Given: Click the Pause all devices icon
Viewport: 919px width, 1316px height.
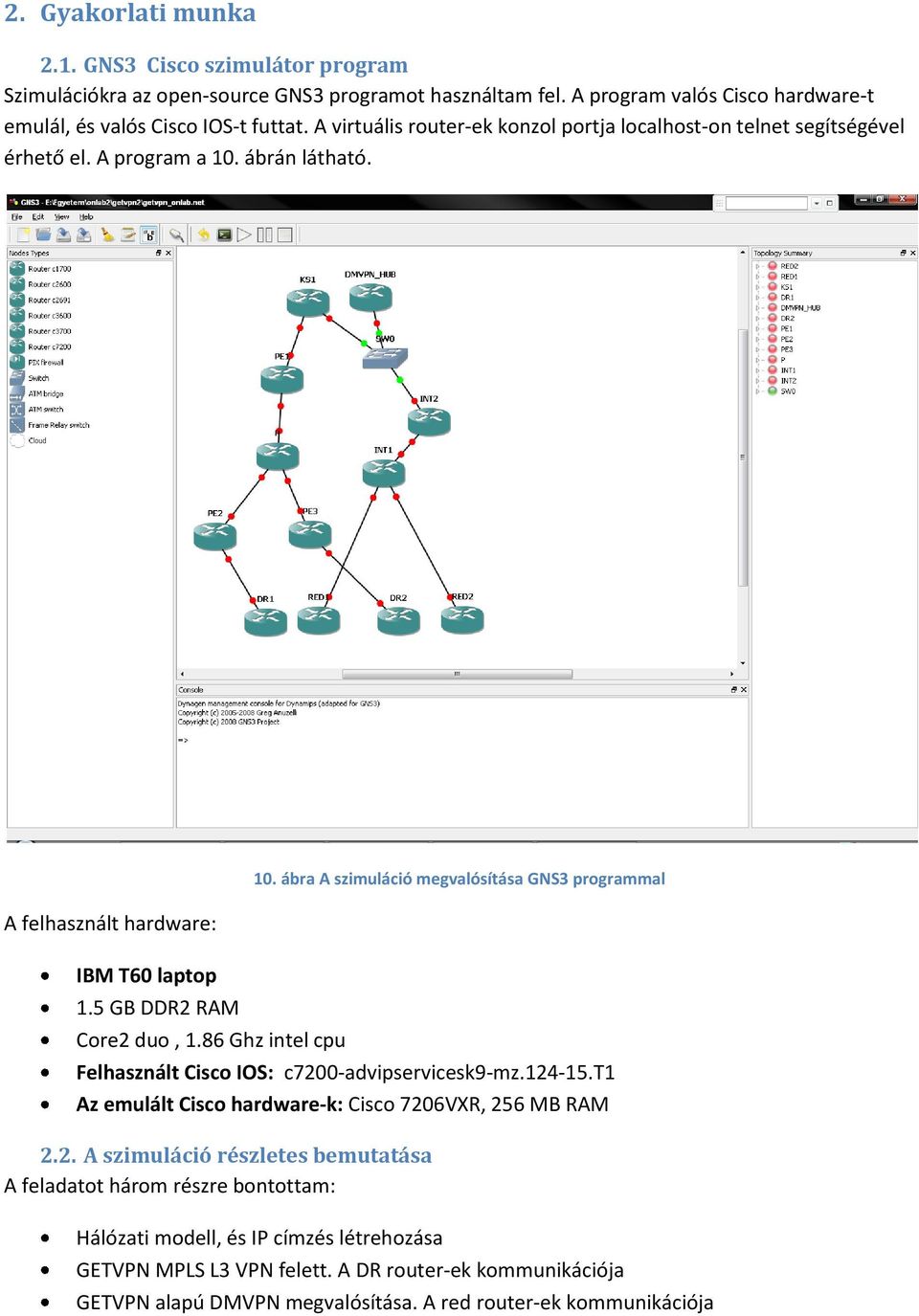Looking at the screenshot, I should (x=264, y=234).
